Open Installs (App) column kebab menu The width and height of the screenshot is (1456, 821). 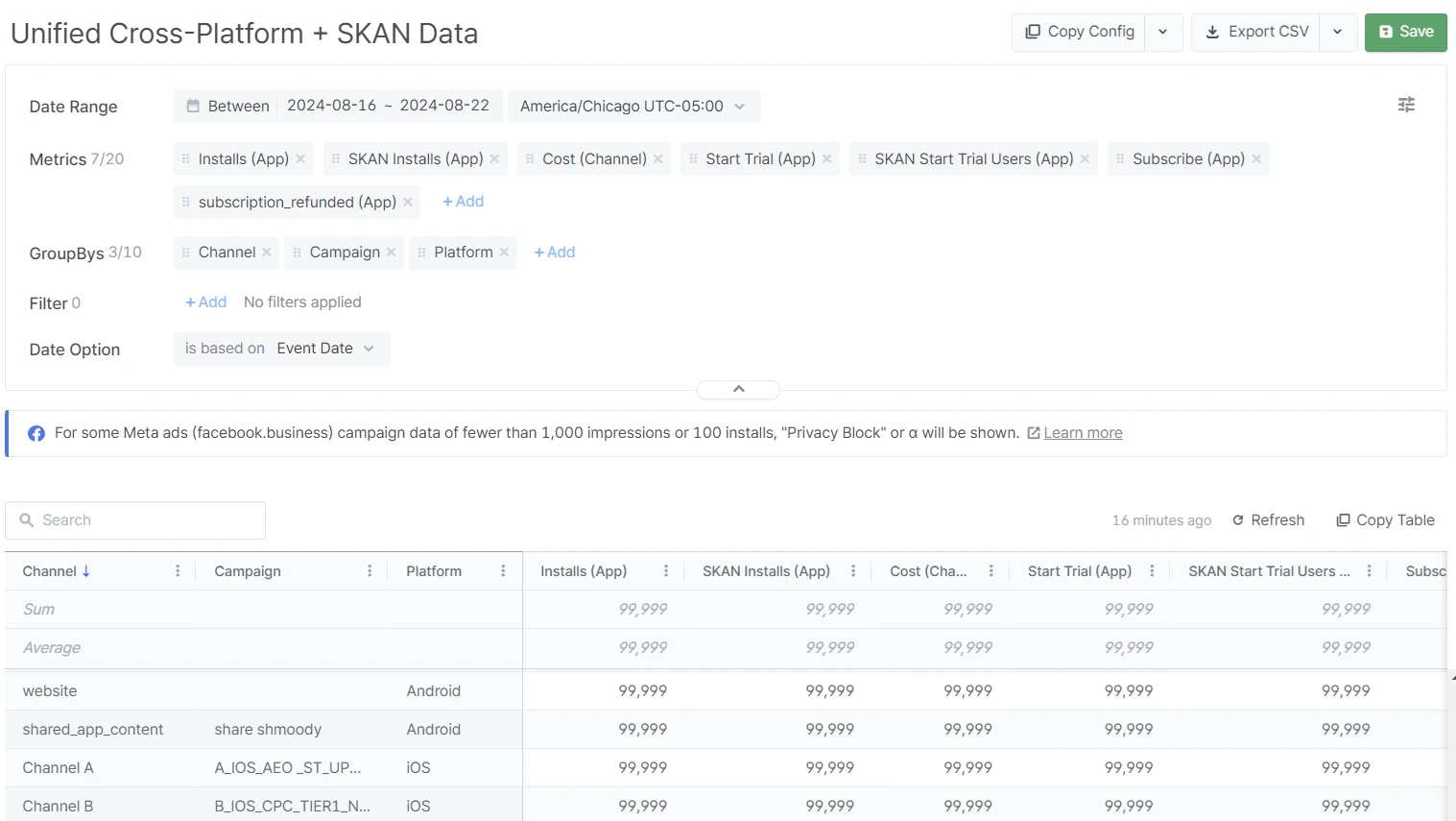coord(666,571)
